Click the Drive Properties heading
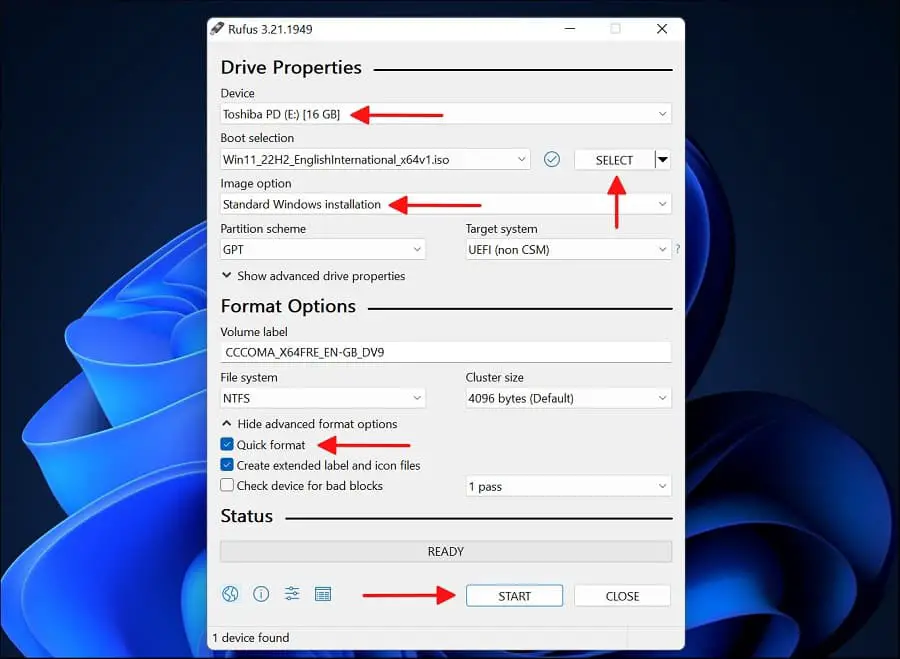The height and width of the screenshot is (659, 900). point(291,67)
